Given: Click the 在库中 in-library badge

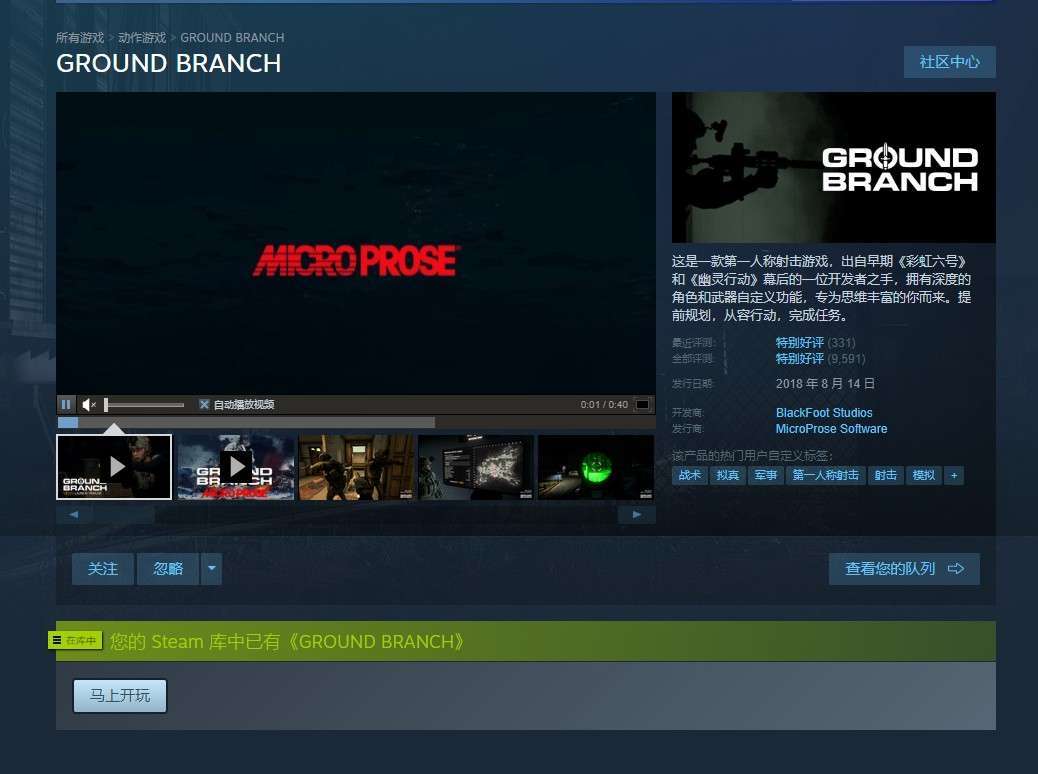Looking at the screenshot, I should pos(75,640).
